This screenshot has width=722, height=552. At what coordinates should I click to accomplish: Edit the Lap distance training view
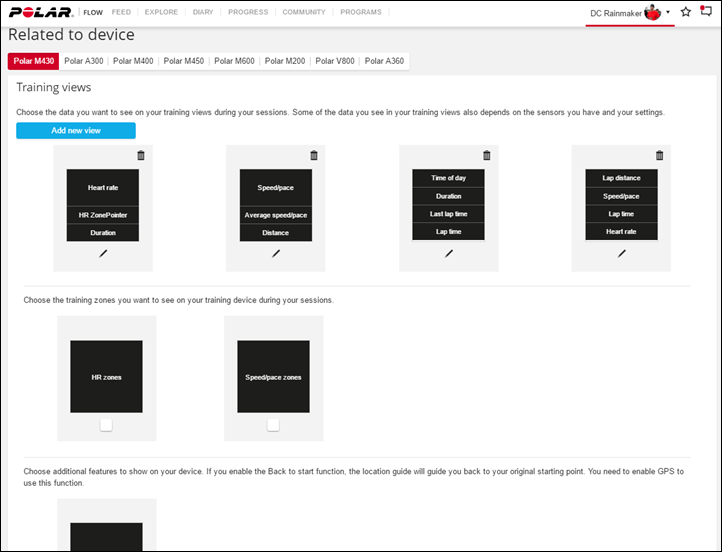coord(621,254)
